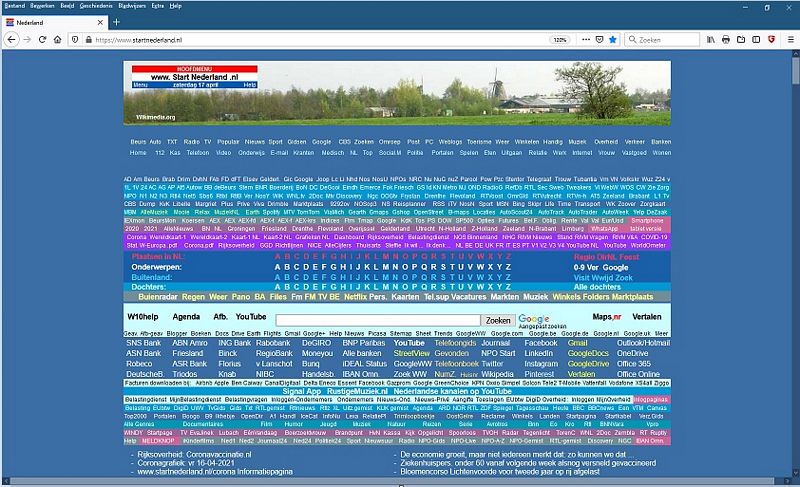Open the hamburger application menu
Screen dimensions: 800x487
click(x=790, y=39)
